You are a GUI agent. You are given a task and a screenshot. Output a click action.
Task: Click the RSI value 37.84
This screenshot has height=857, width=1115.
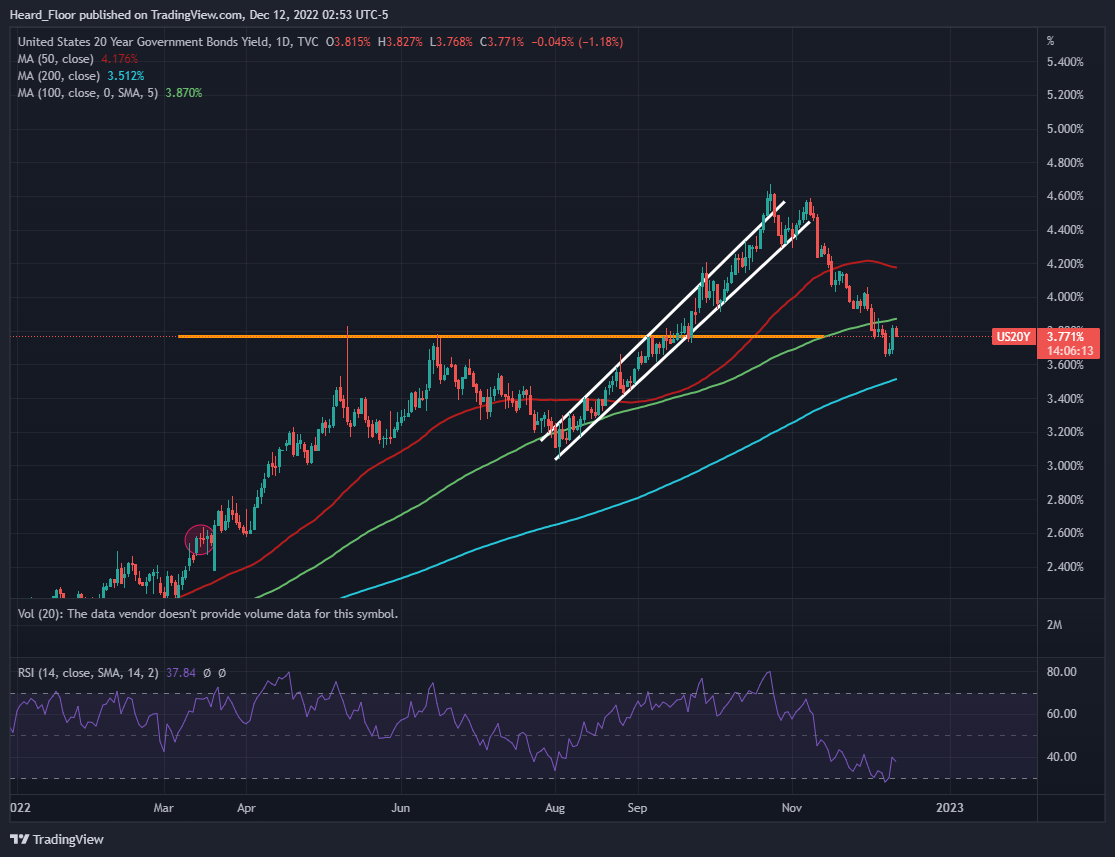point(181,673)
